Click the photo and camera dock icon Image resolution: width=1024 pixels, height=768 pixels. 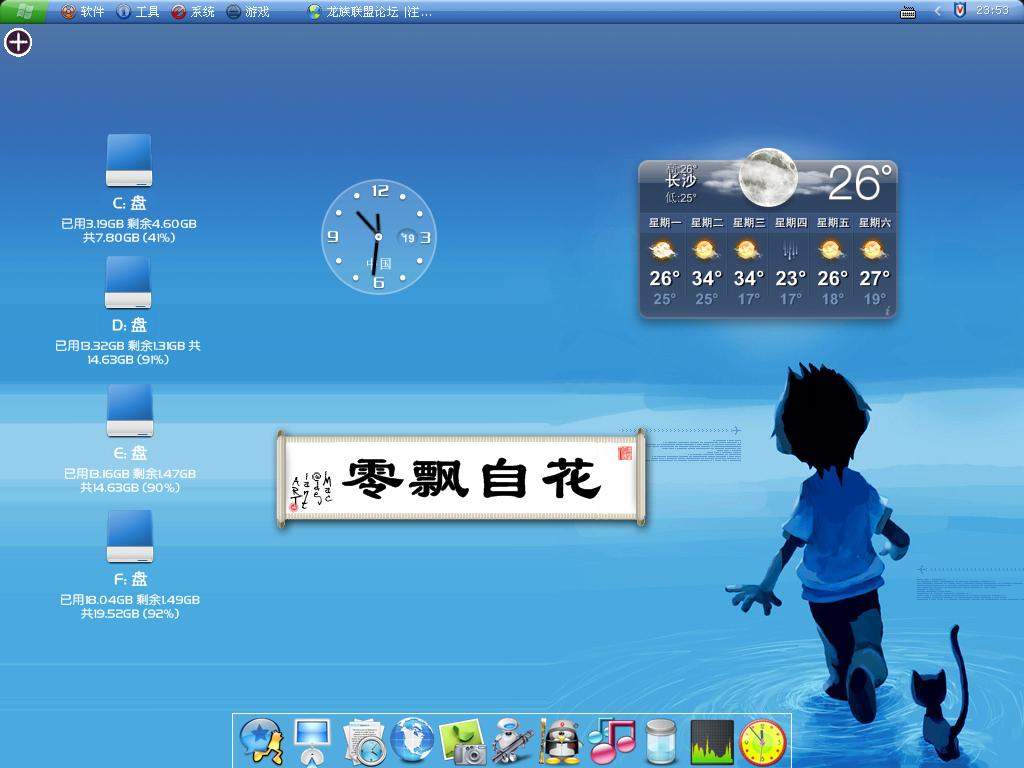coord(462,742)
